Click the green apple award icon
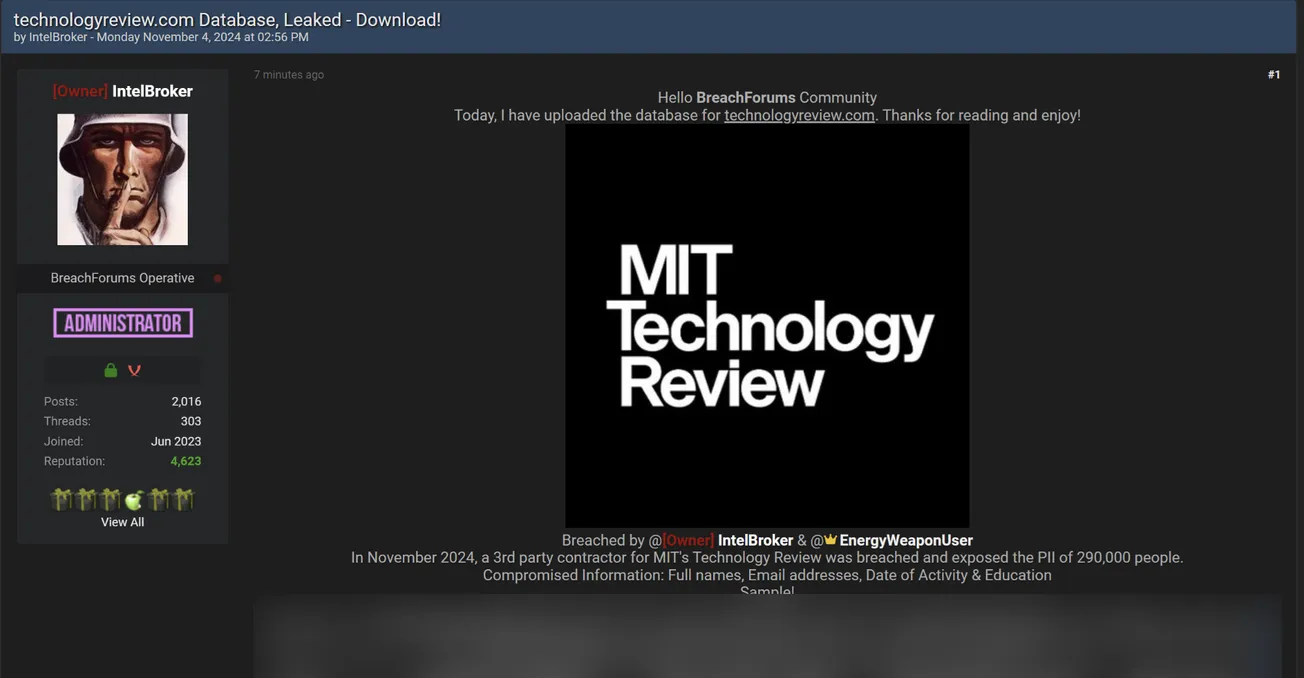The image size is (1304, 678). (134, 500)
